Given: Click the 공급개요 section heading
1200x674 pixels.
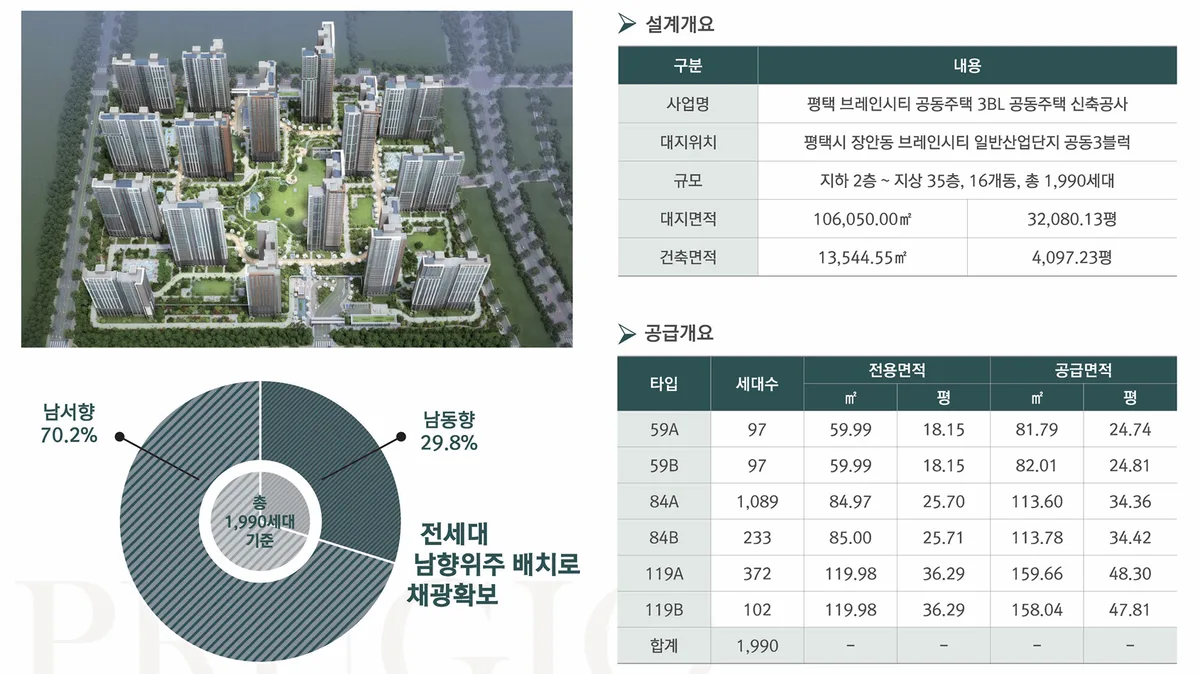Looking at the screenshot, I should [x=680, y=333].
